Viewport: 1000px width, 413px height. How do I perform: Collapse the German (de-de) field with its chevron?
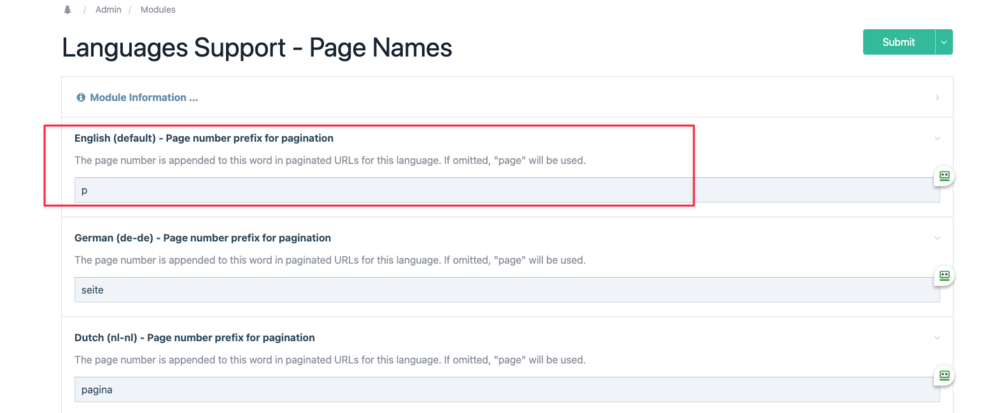coord(937,238)
